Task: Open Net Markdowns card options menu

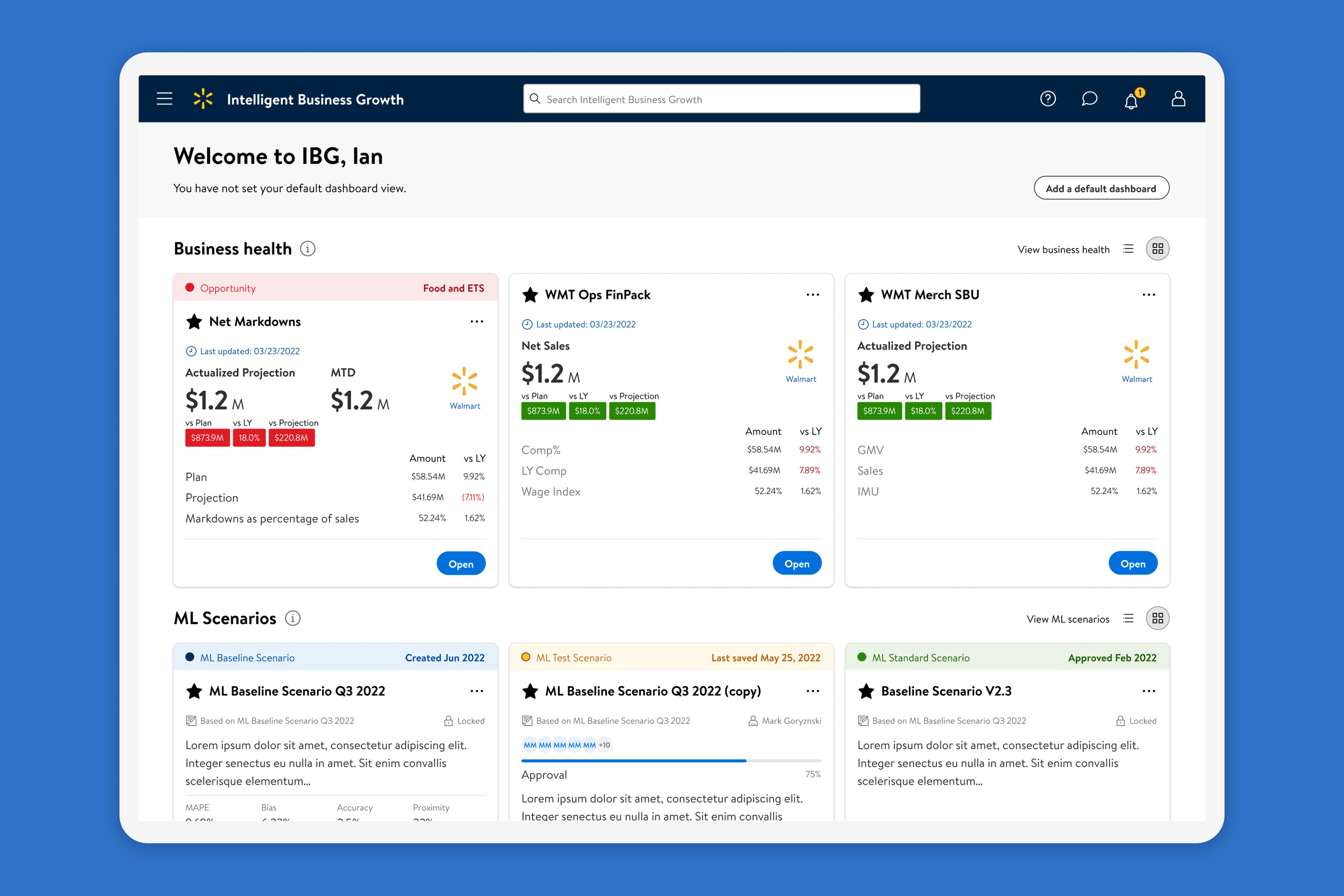Action: (476, 322)
